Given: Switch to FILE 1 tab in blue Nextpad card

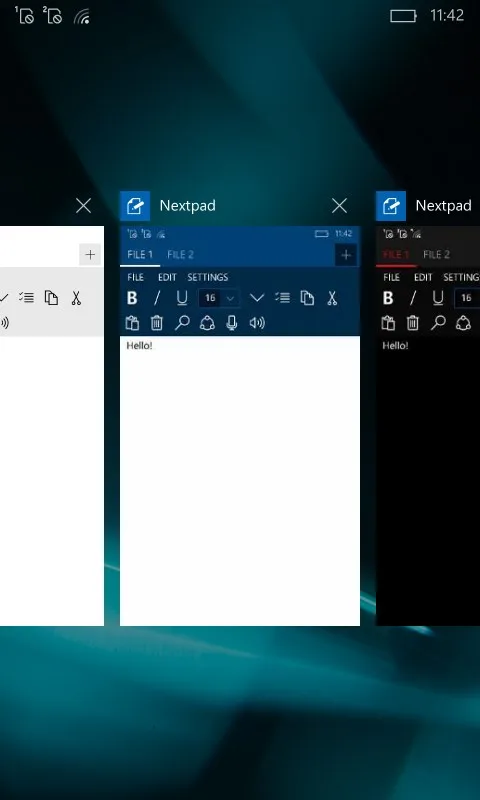Looking at the screenshot, I should tap(140, 255).
